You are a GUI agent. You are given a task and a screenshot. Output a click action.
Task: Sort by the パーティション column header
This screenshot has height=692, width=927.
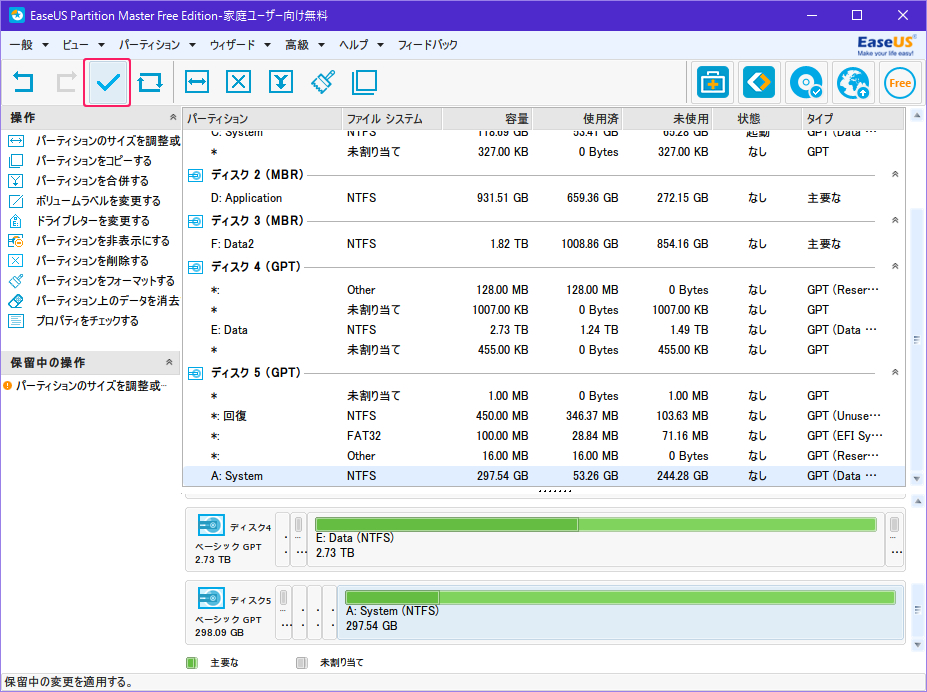[x=262, y=119]
